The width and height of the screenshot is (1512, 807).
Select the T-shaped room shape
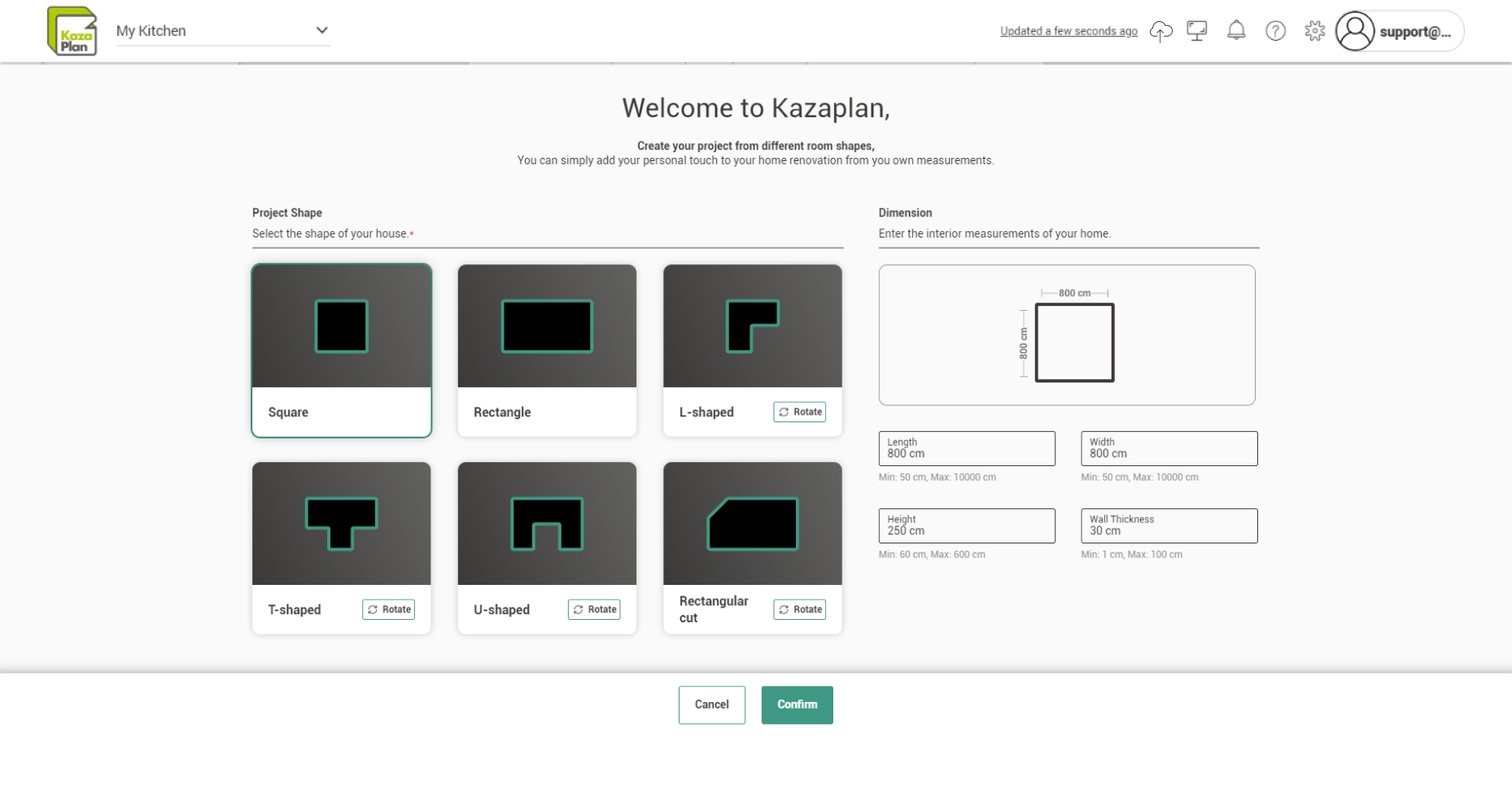(x=342, y=547)
